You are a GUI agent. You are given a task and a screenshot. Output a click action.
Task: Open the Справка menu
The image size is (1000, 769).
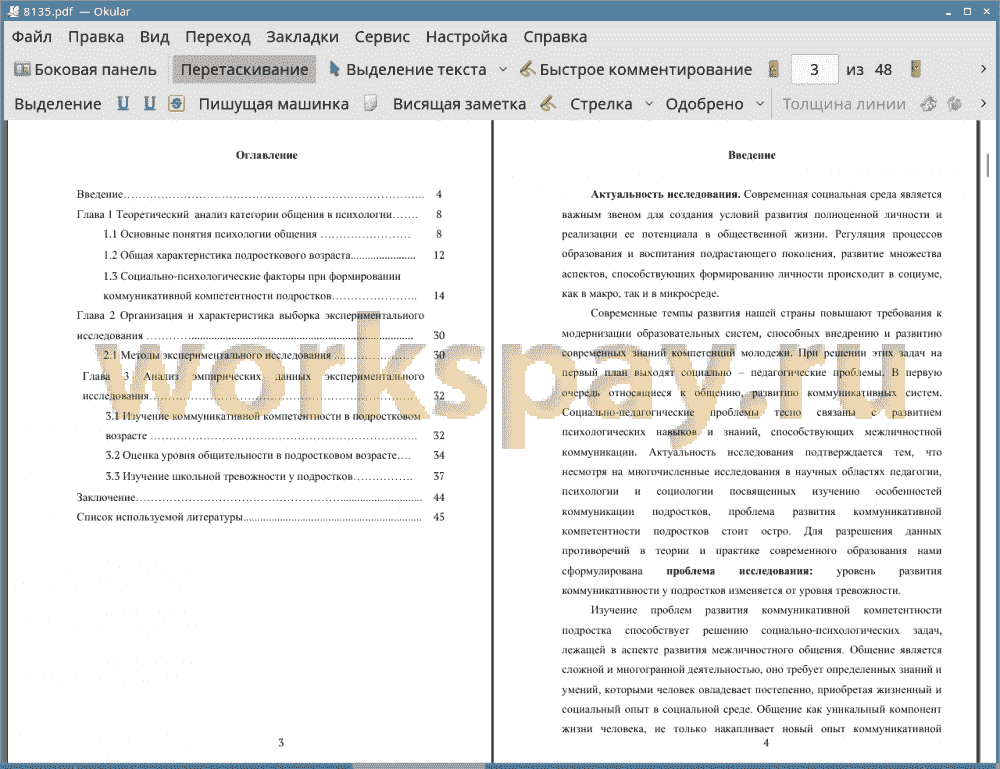[x=555, y=37]
